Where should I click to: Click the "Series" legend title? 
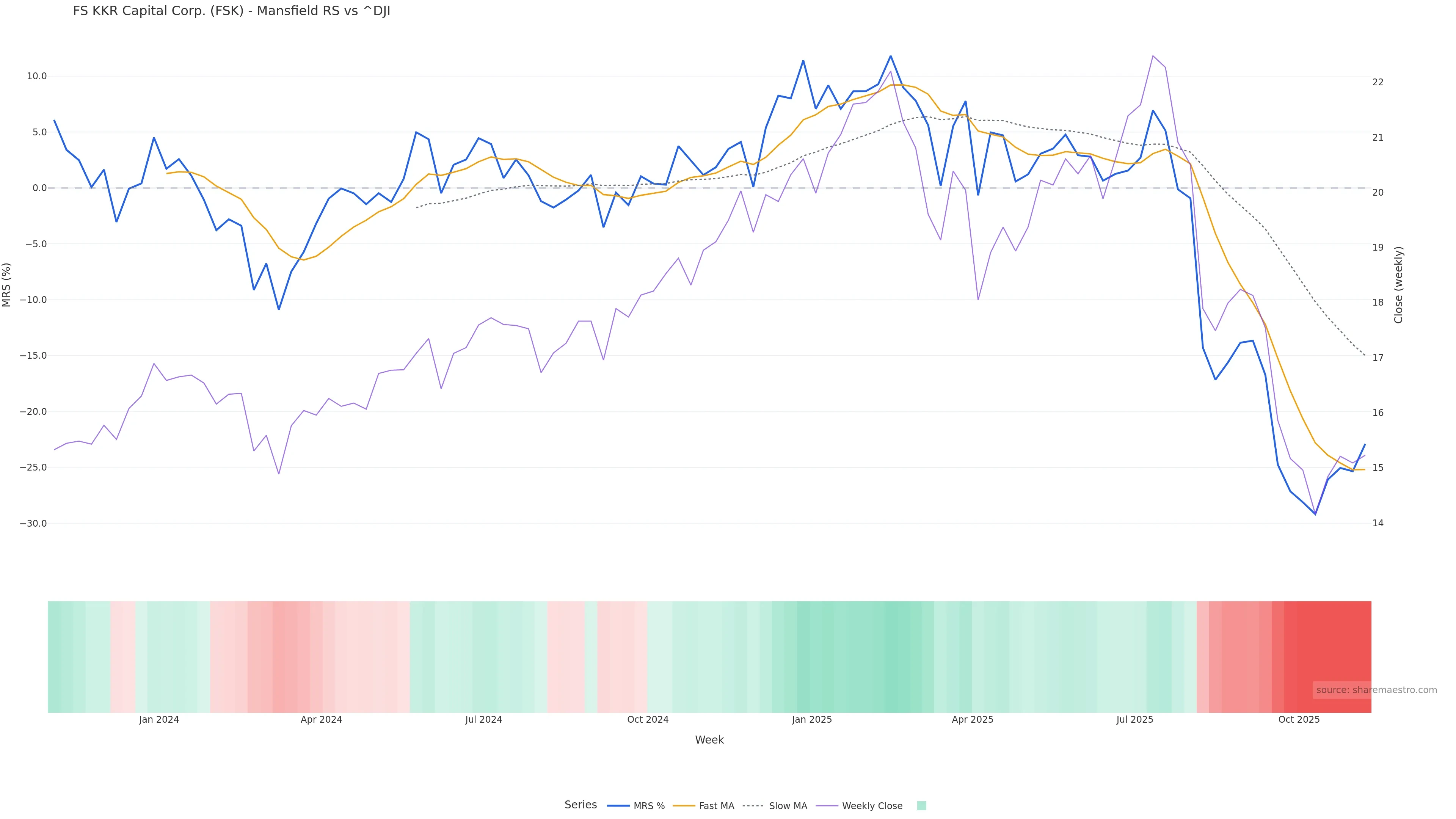(581, 805)
